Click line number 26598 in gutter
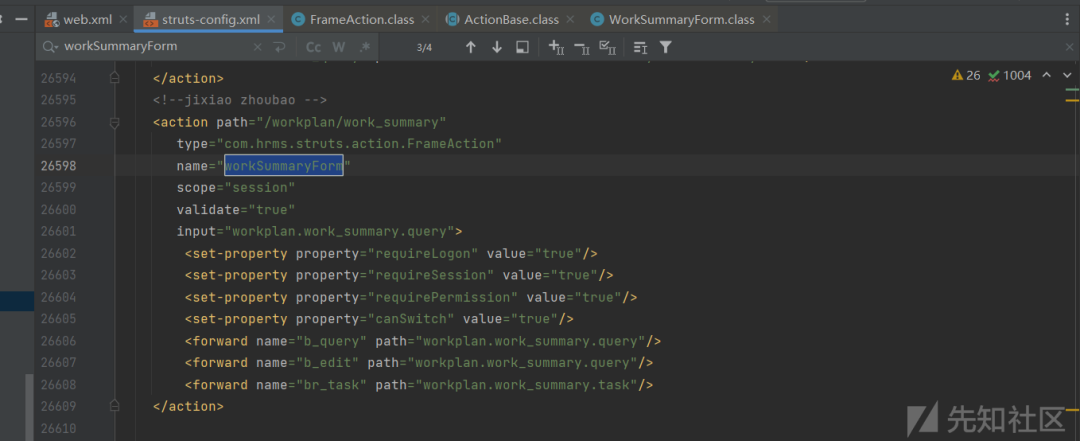Viewport: 1080px width, 441px height. click(59, 166)
